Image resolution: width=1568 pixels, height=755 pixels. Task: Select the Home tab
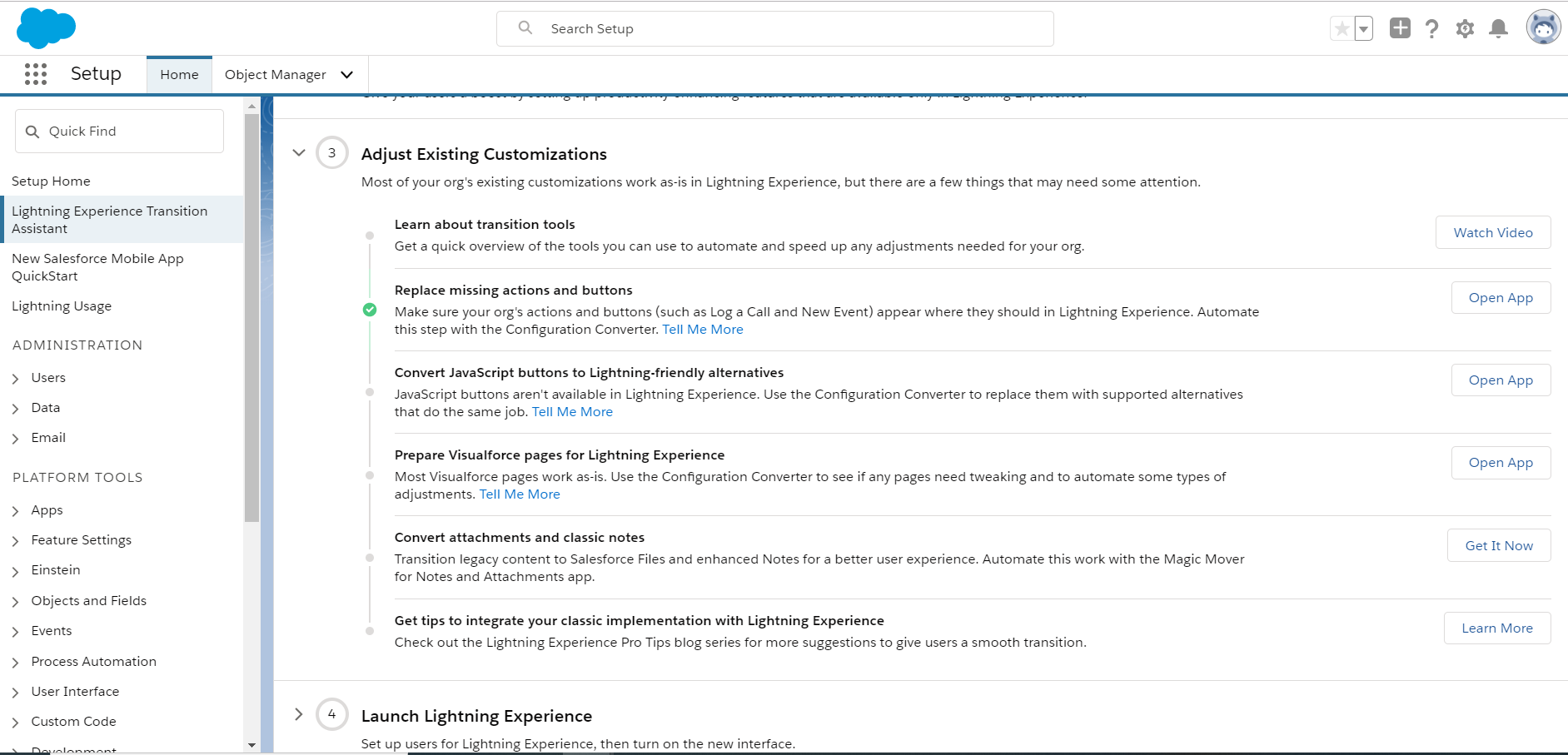(x=179, y=74)
